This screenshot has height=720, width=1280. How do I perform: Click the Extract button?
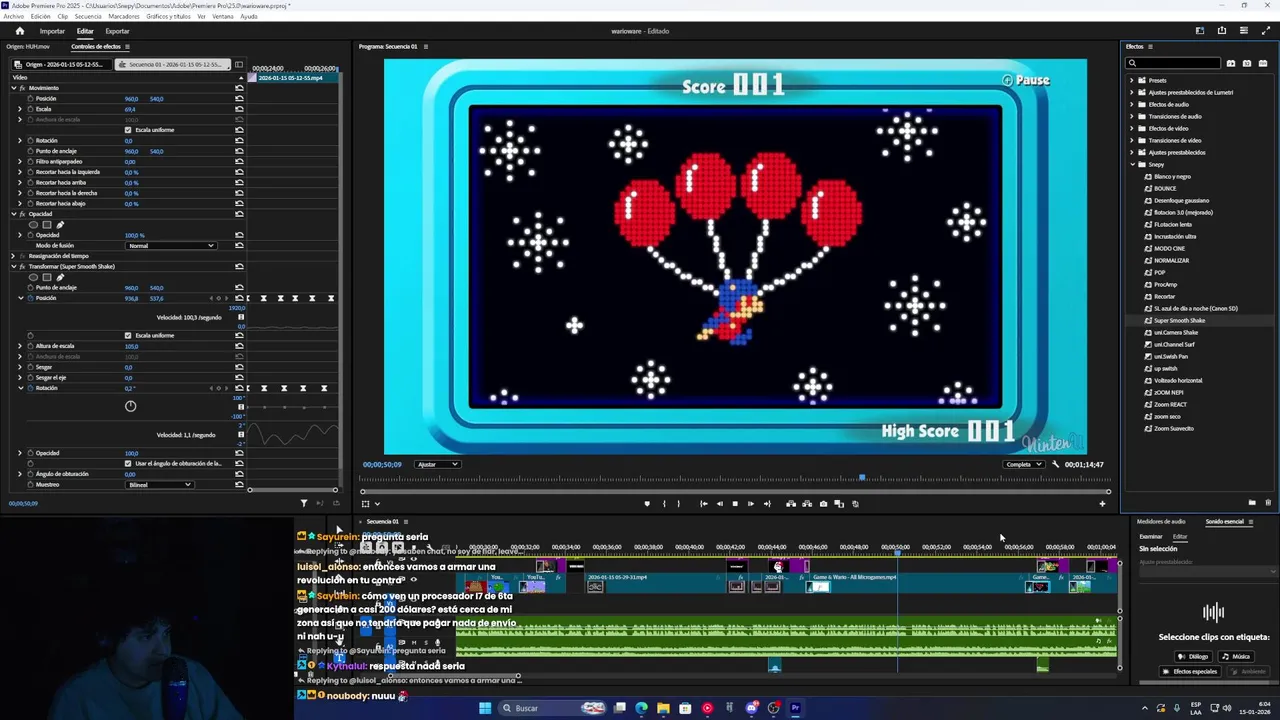pyautogui.click(x=807, y=504)
